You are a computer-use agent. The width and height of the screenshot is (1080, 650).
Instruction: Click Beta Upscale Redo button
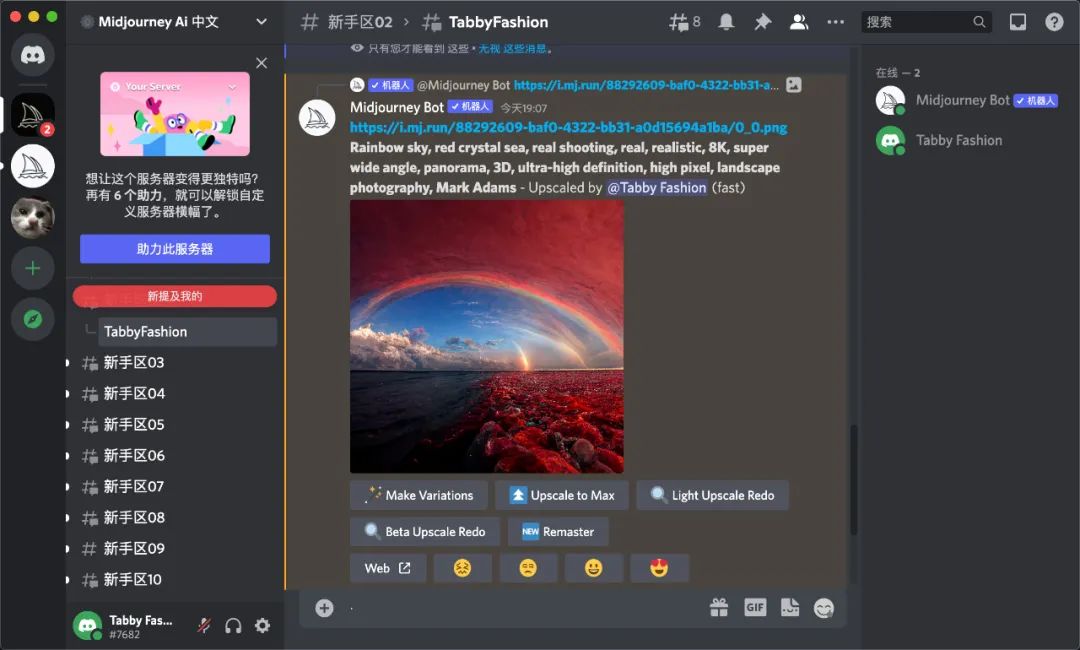point(425,532)
